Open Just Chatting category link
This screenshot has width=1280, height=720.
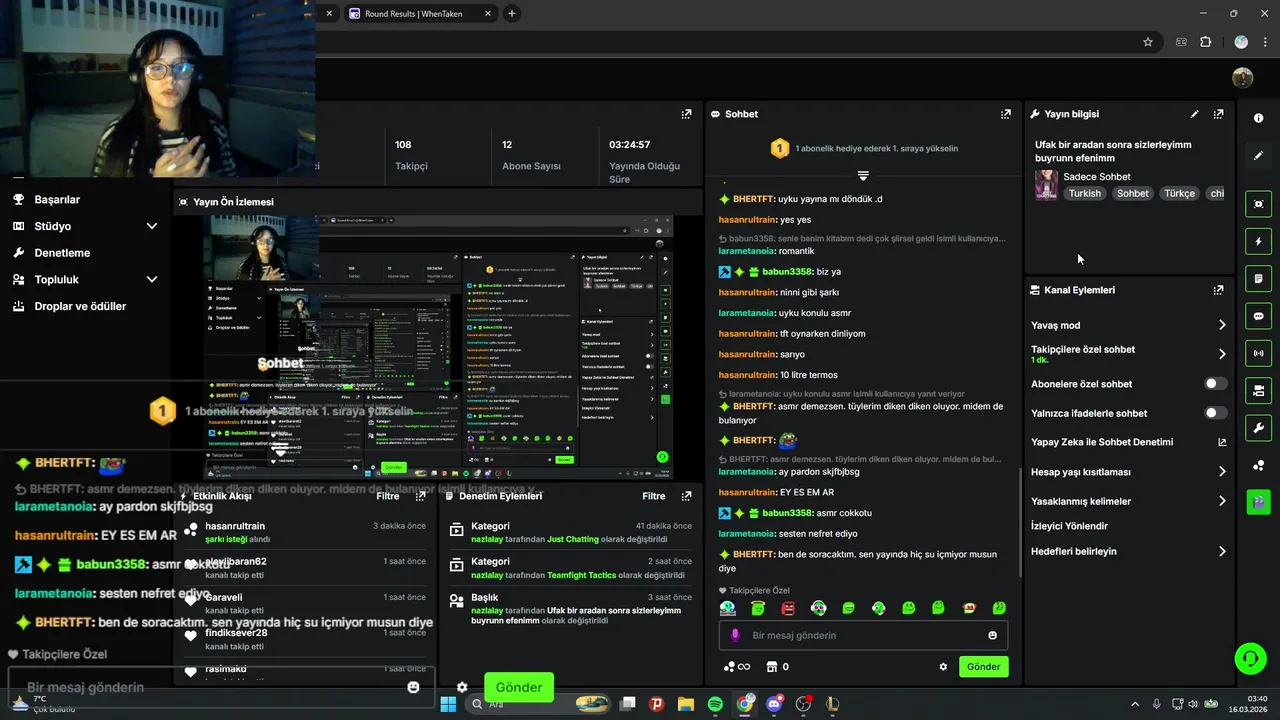[573, 539]
